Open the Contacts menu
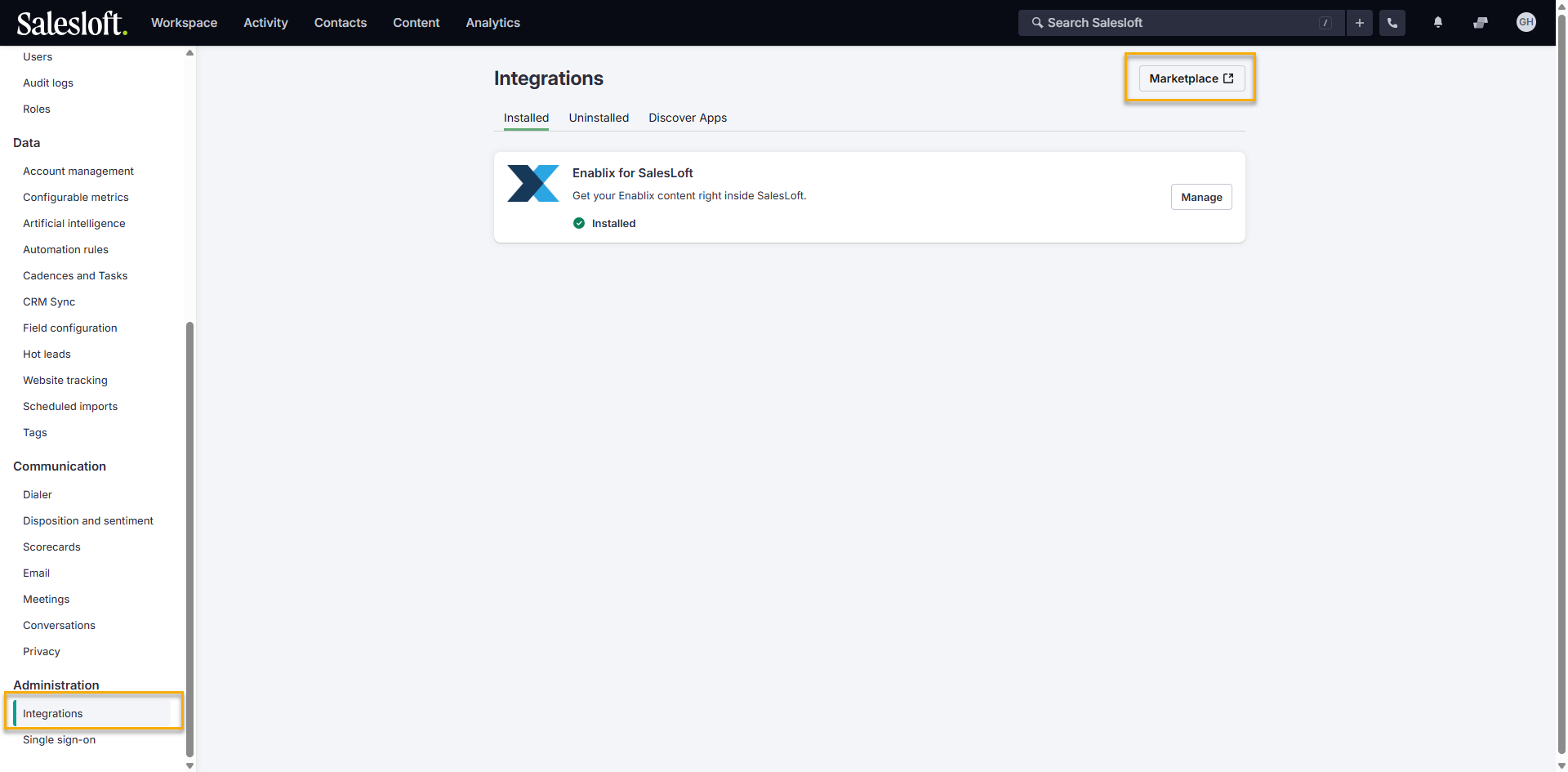The height and width of the screenshot is (772, 1568). pos(341,23)
